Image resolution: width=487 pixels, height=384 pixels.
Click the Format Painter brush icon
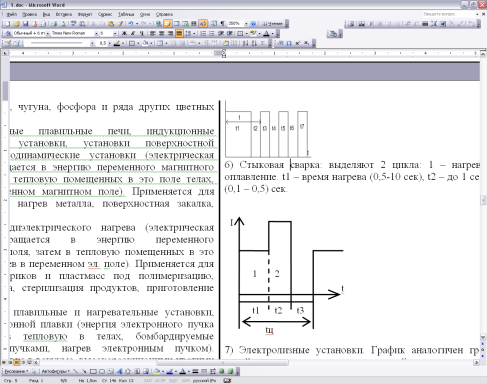120,24
